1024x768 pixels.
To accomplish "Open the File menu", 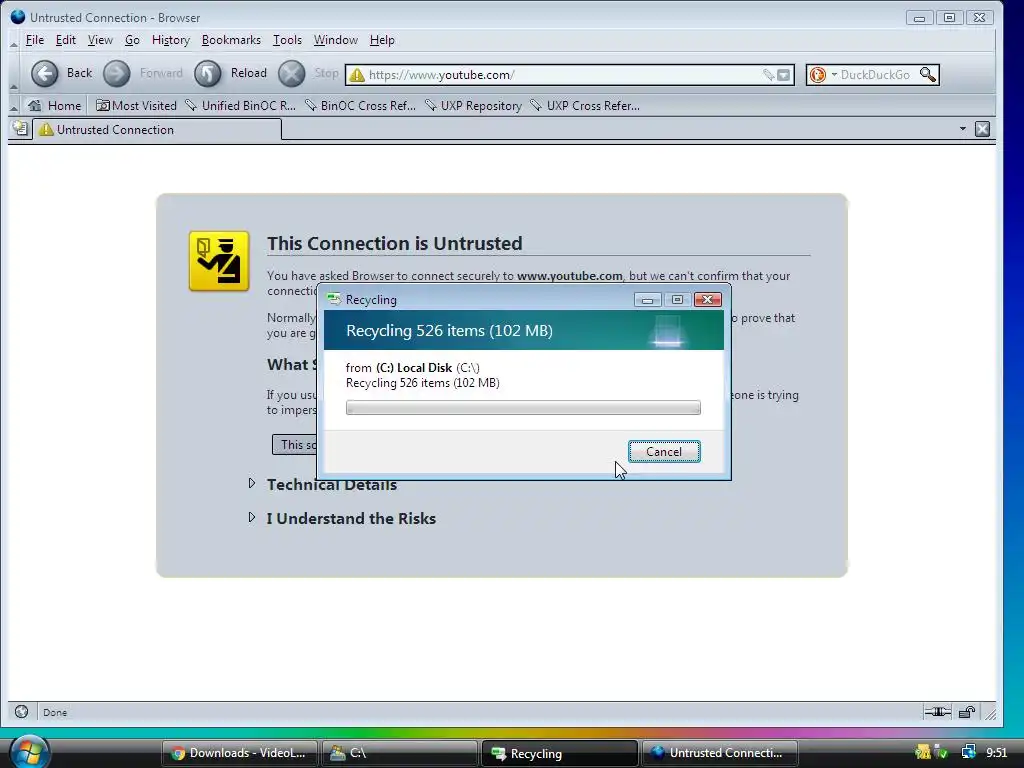I will click(x=35, y=40).
